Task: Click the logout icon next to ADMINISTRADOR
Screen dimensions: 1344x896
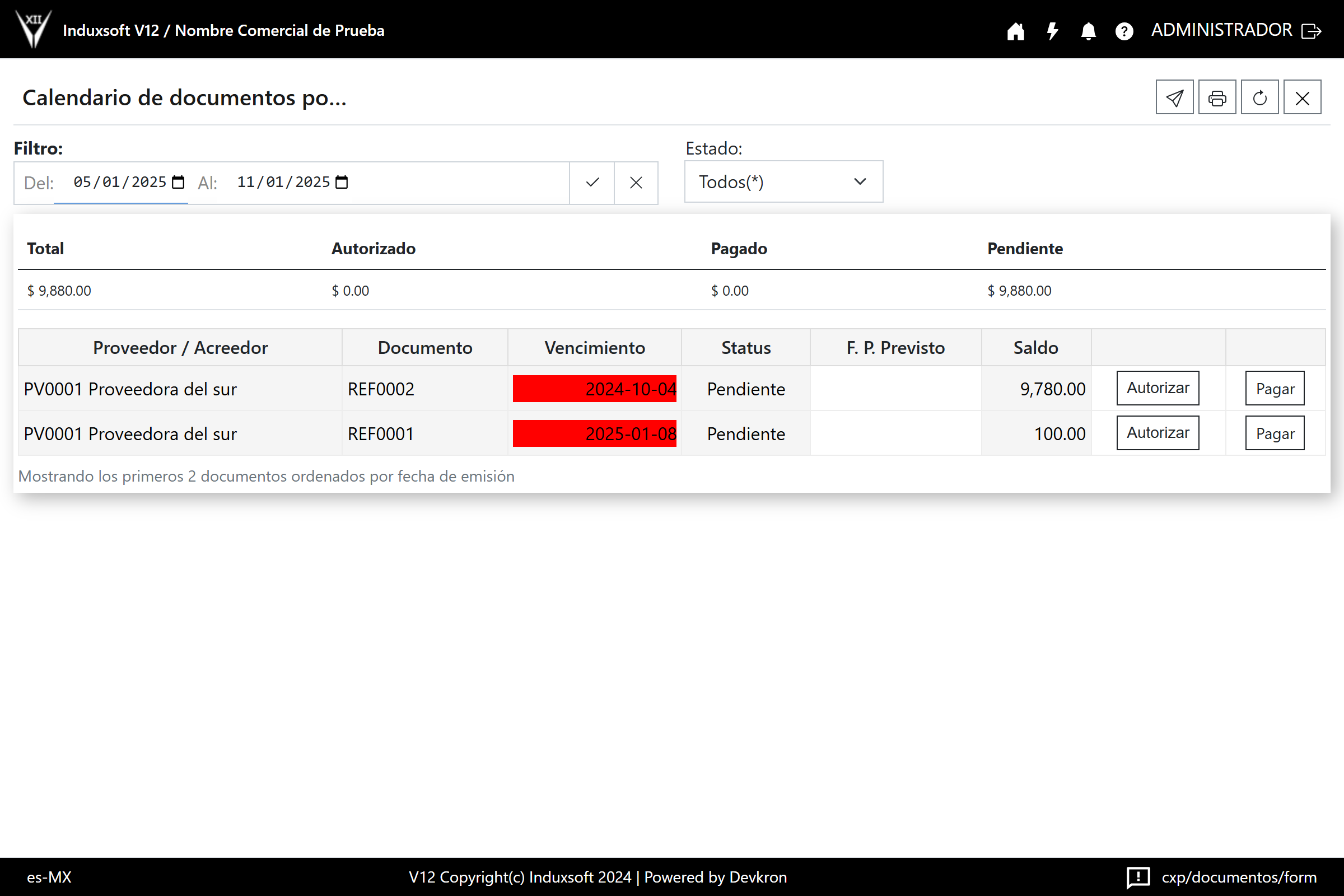Action: [x=1312, y=31]
